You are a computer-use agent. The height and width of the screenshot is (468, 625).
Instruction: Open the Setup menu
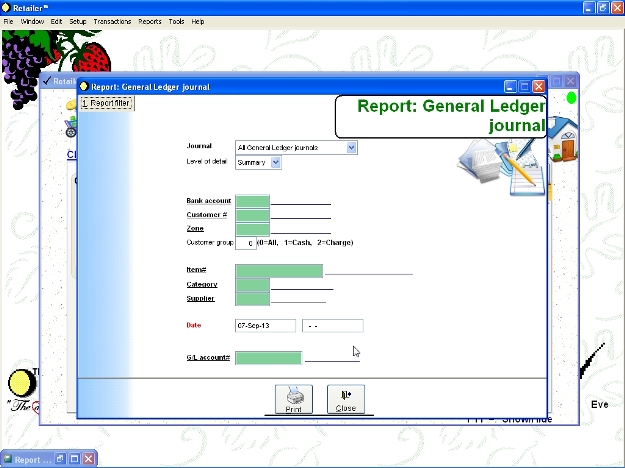pyautogui.click(x=77, y=21)
